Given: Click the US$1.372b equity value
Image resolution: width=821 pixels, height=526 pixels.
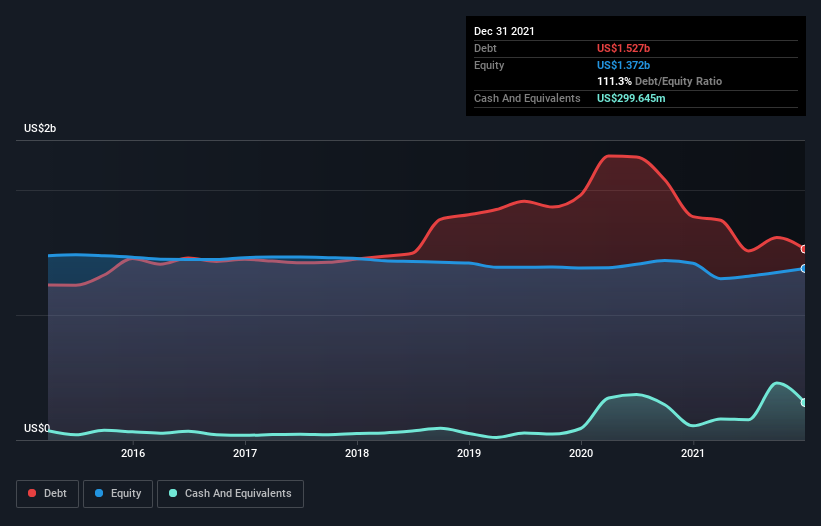Looking at the screenshot, I should pyautogui.click(x=623, y=65).
